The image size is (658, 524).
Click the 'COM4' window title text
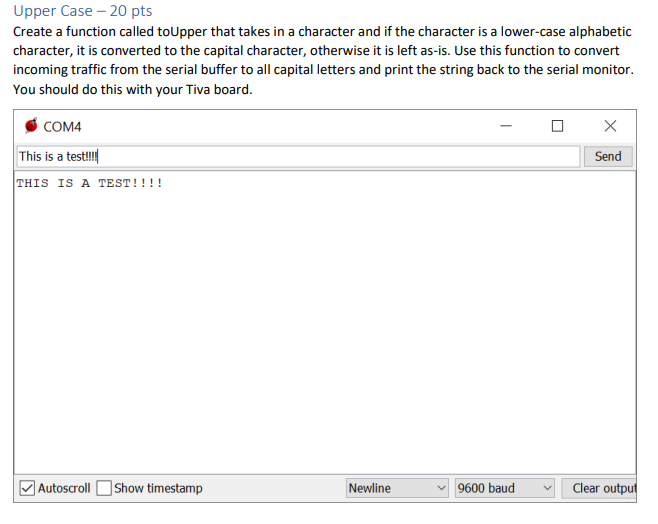coord(62,127)
